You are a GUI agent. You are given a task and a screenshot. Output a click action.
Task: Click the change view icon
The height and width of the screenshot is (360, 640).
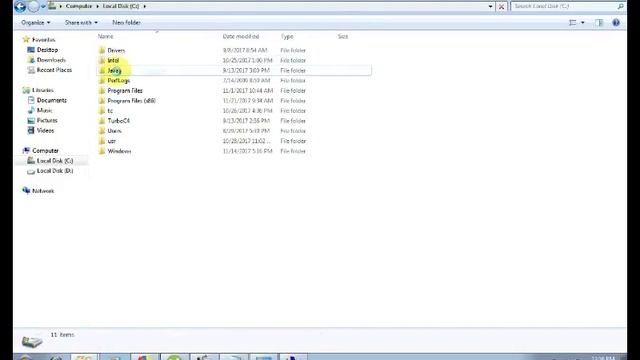(x=573, y=23)
